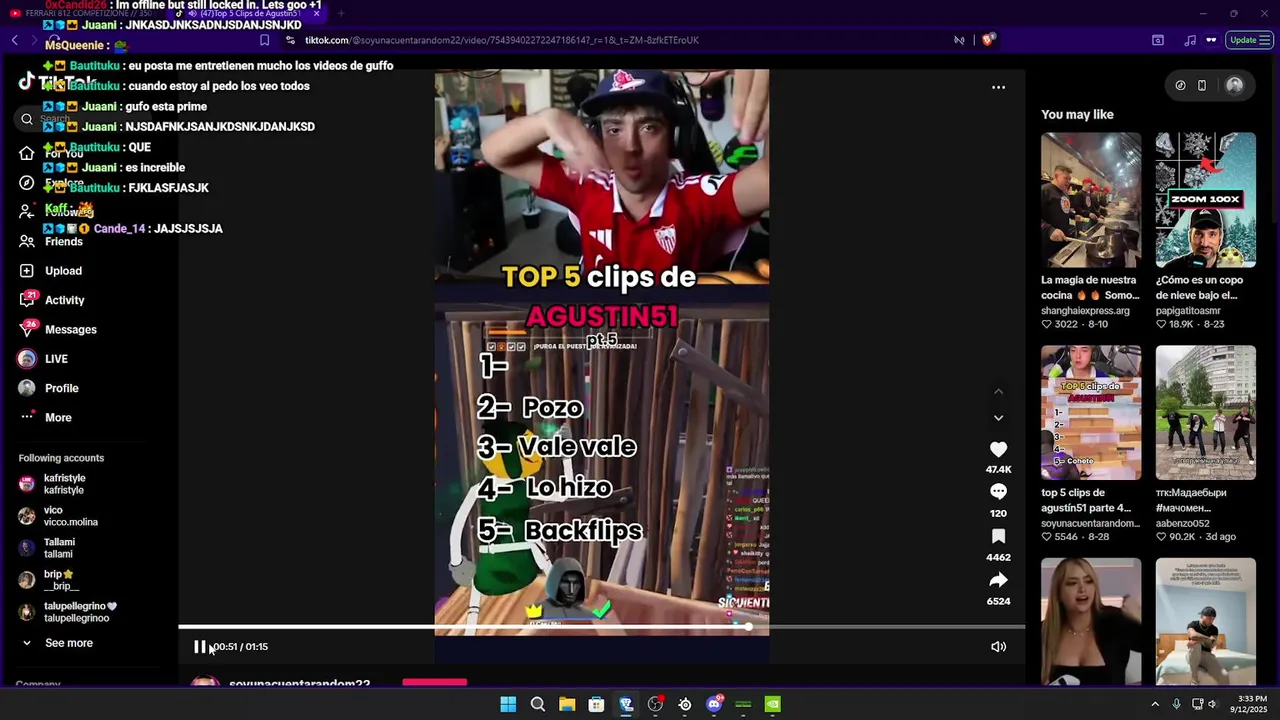Image resolution: width=1280 pixels, height=720 pixels.
Task: Click the Following accounts heading
Action: (61, 458)
